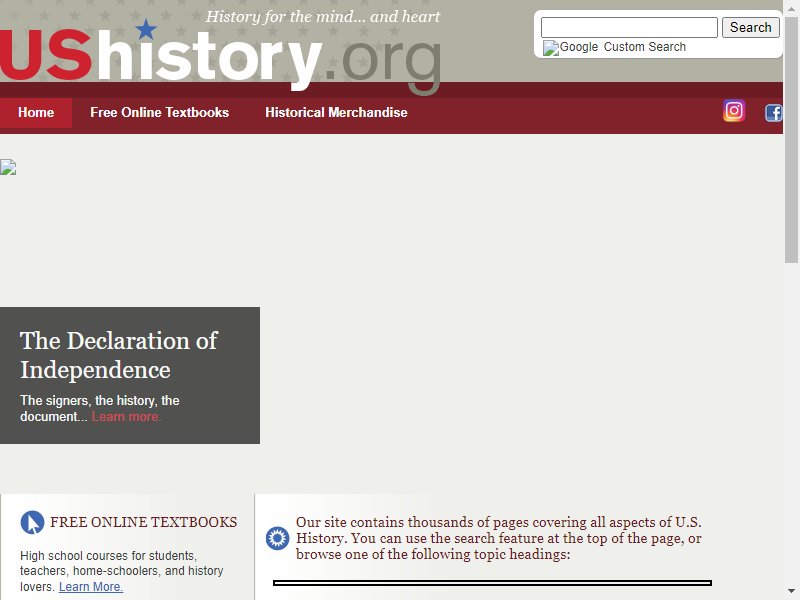Click the blue star seal icon
Screen dimensions: 800x600
point(277,538)
